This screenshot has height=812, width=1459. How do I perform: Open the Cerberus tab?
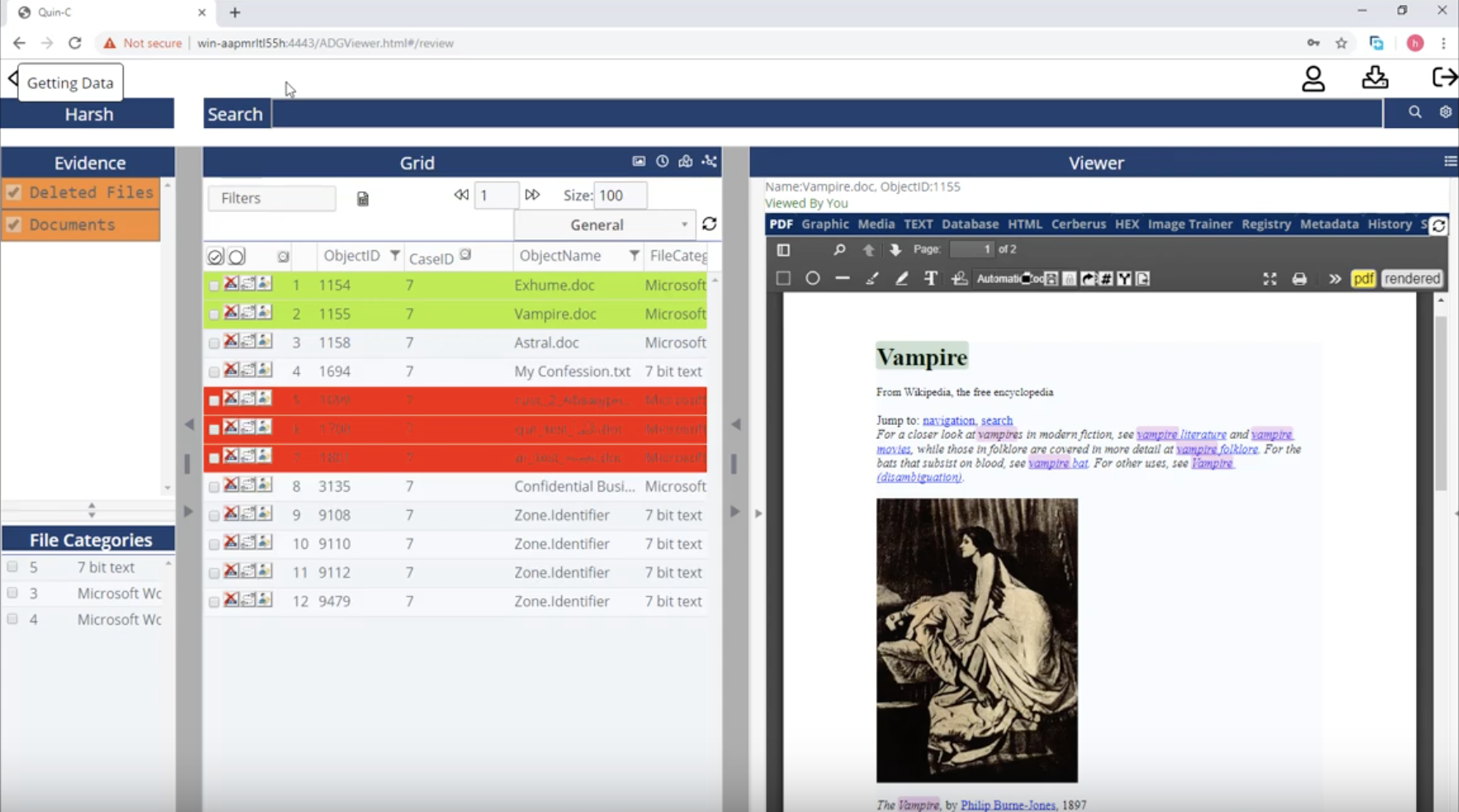[x=1078, y=224]
